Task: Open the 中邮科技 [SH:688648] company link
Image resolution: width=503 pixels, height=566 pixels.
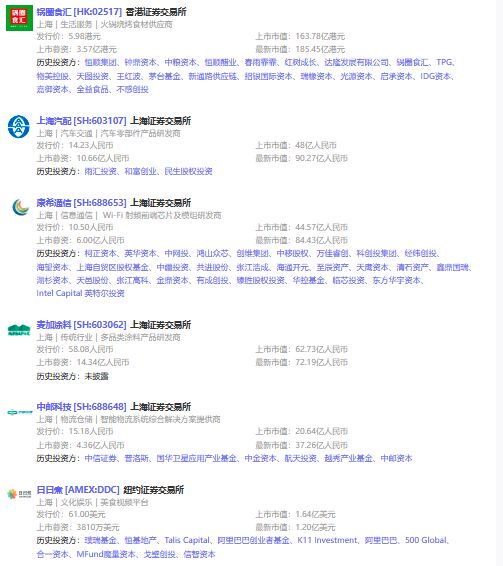Action: 81,407
